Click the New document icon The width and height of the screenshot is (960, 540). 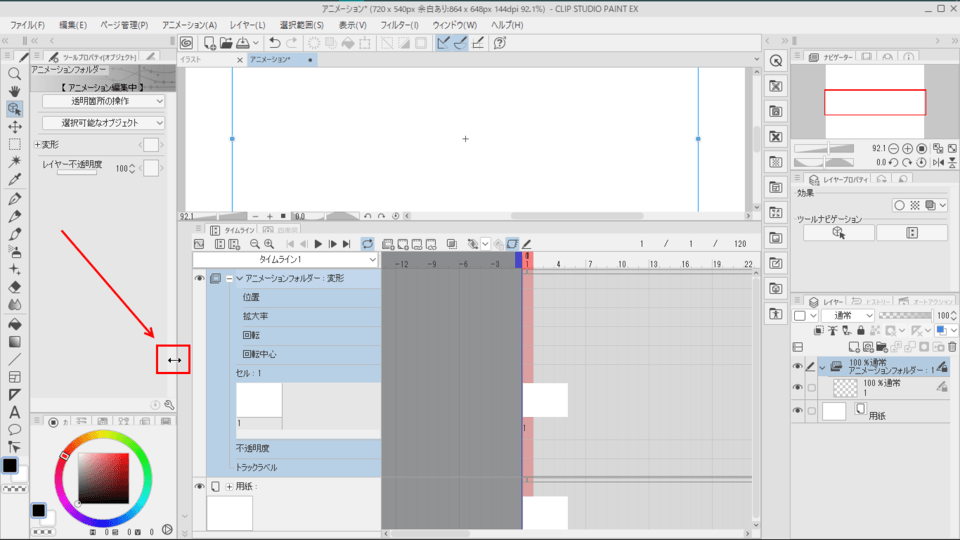pyautogui.click(x=209, y=43)
